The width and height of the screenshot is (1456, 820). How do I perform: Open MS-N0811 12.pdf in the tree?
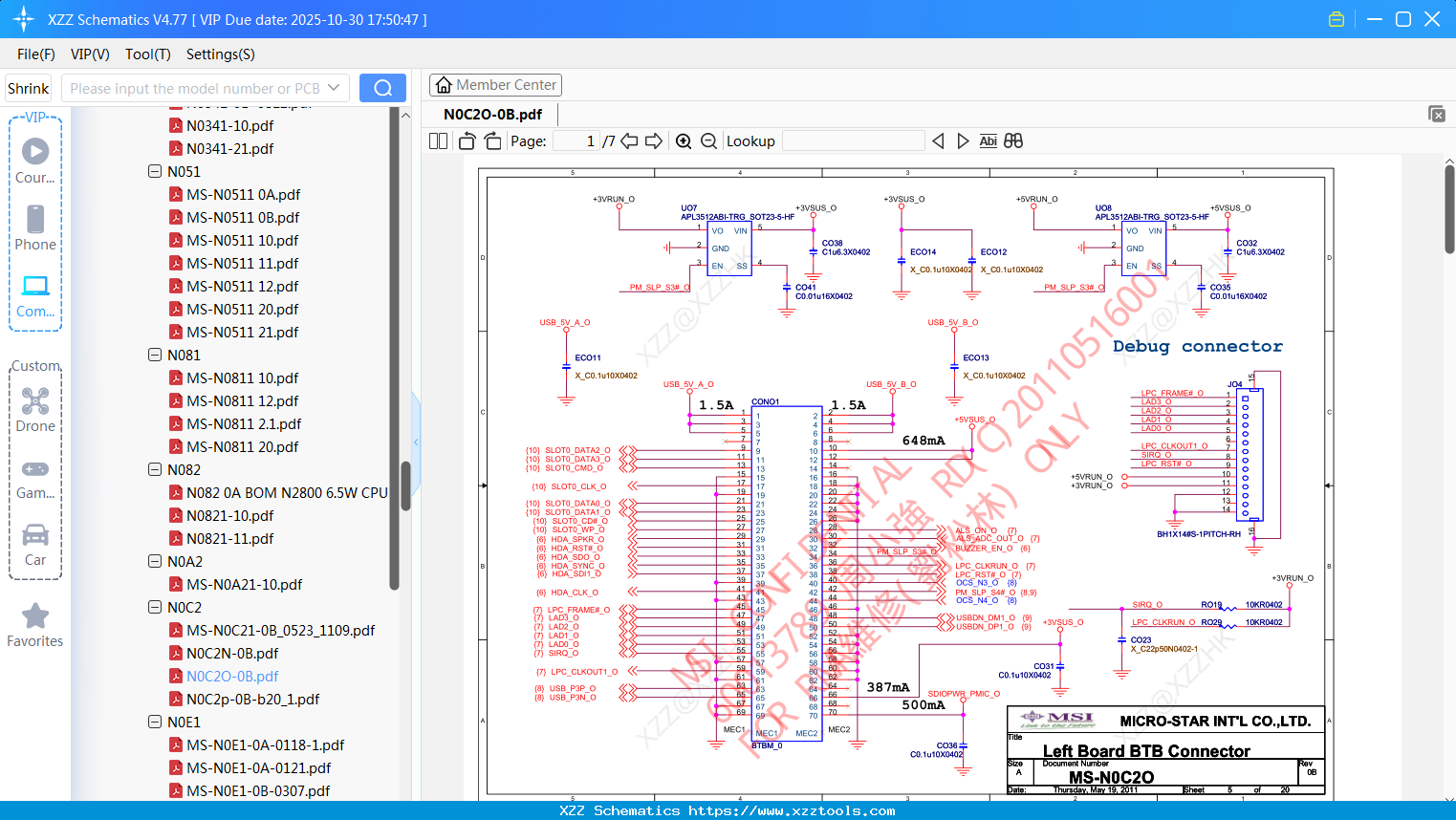tap(242, 401)
